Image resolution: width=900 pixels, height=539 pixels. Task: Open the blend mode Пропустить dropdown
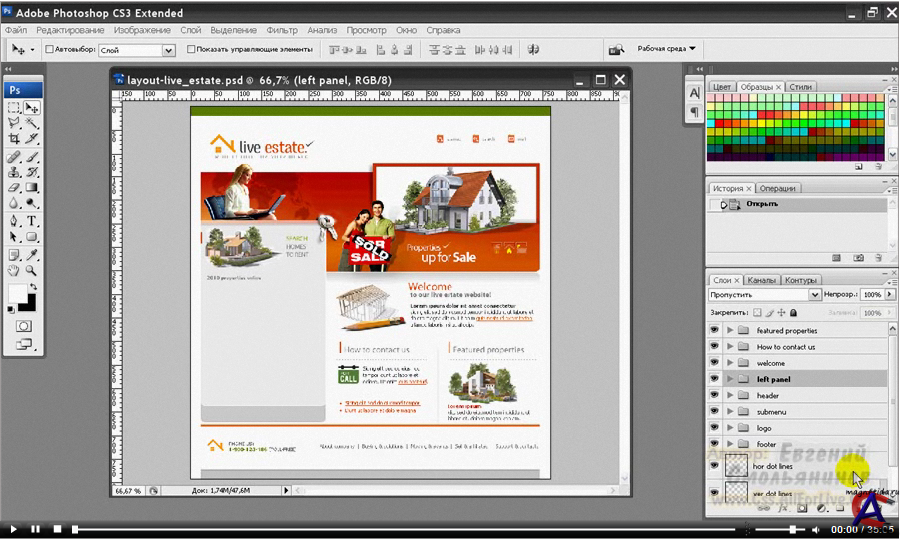click(763, 295)
